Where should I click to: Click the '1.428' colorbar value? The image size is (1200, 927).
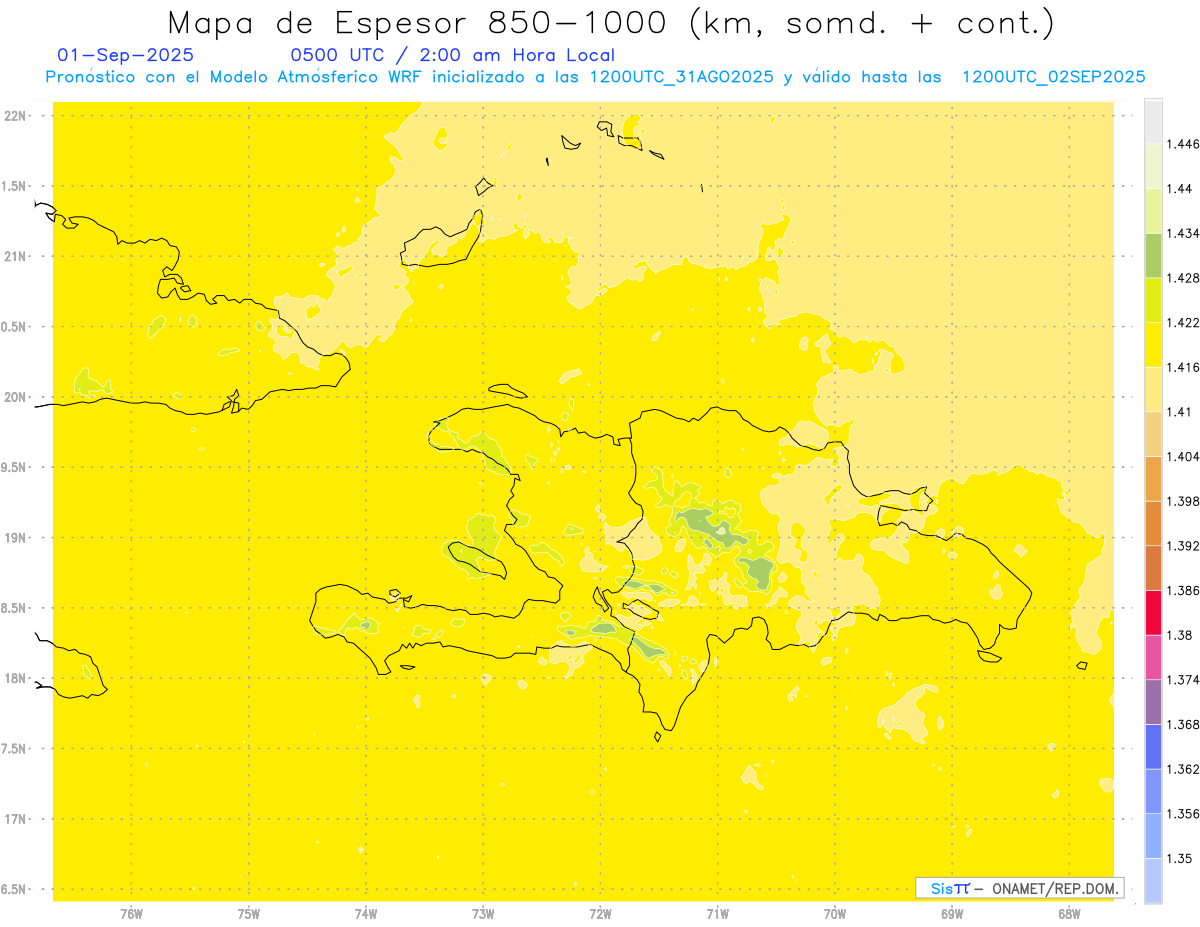pos(1184,278)
